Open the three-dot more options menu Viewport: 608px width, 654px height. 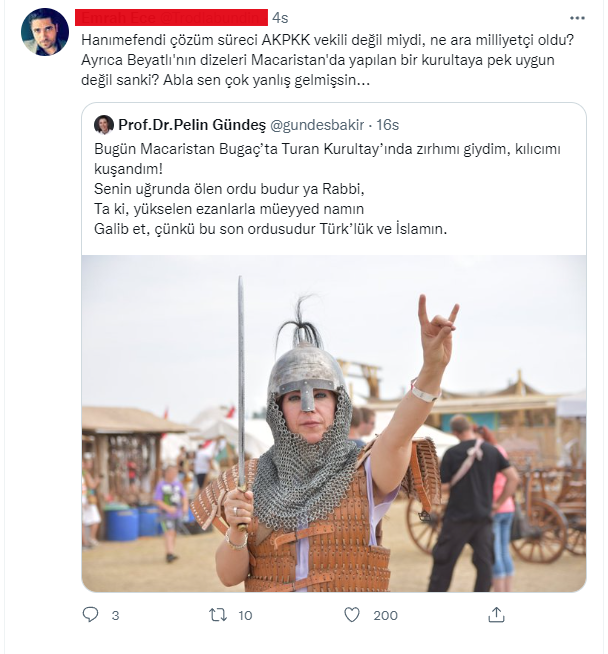(577, 18)
